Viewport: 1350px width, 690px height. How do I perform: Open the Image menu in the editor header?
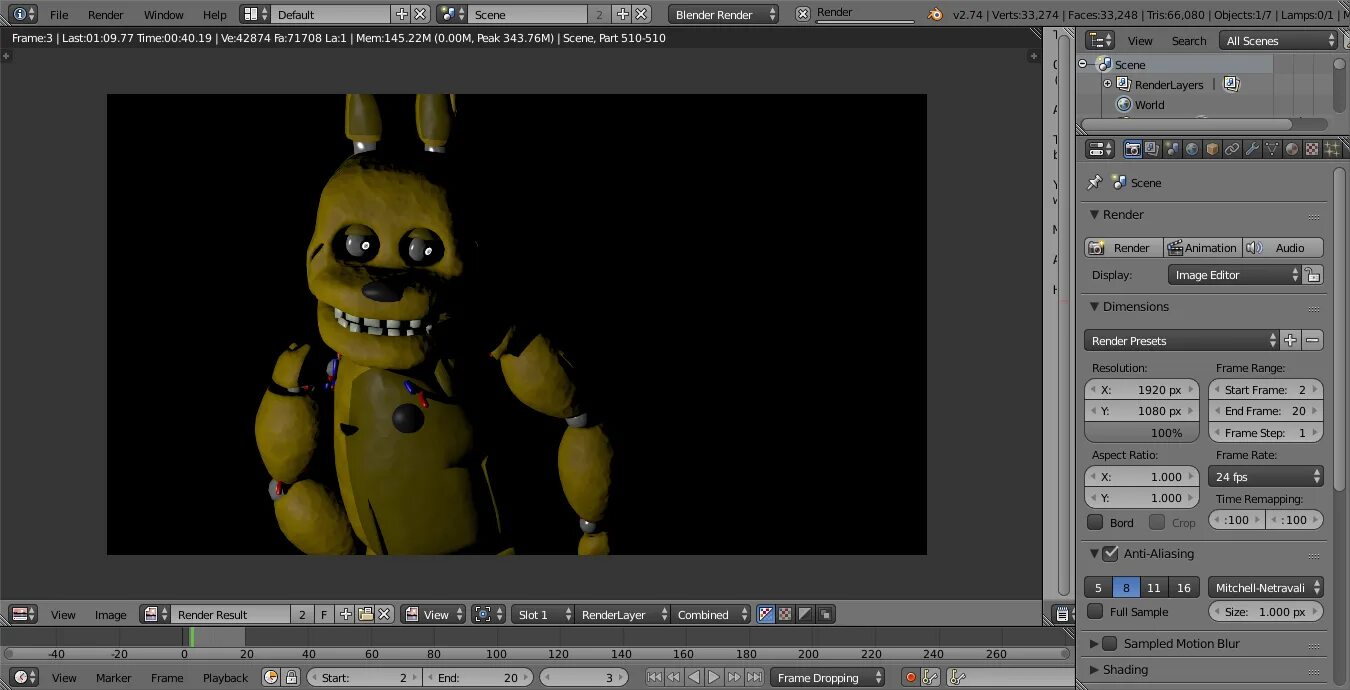tap(110, 614)
